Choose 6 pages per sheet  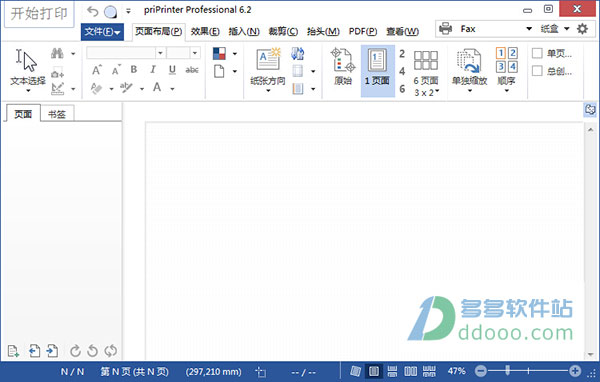(x=402, y=89)
